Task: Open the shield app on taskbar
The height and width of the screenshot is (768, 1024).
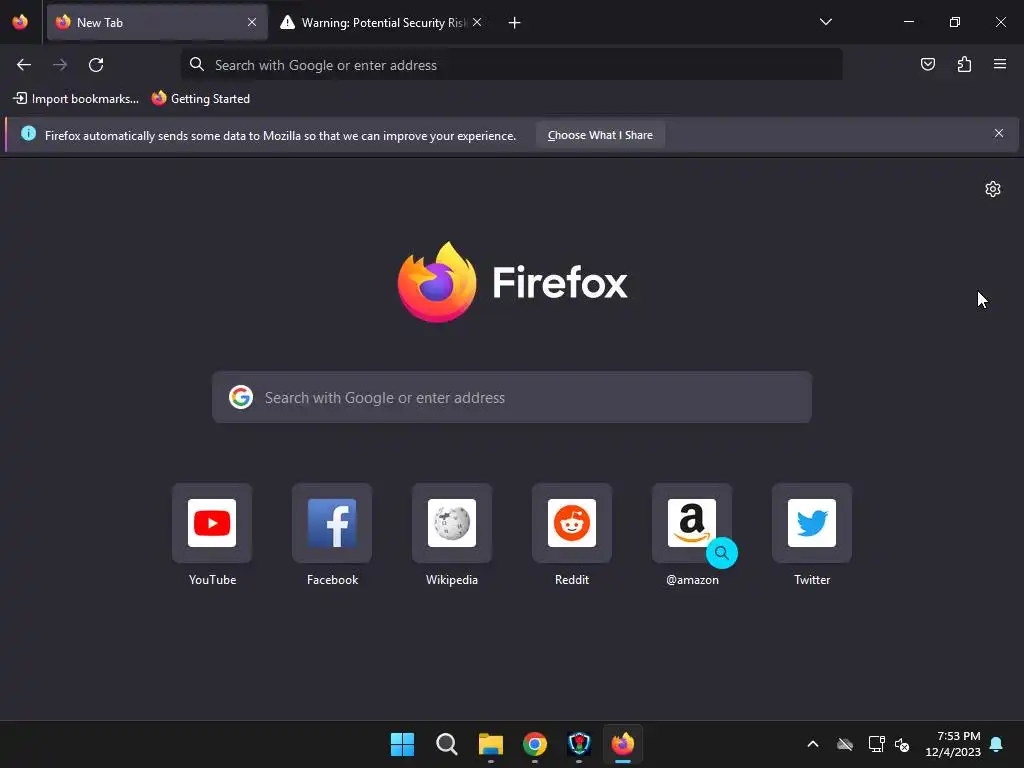Action: tap(579, 744)
